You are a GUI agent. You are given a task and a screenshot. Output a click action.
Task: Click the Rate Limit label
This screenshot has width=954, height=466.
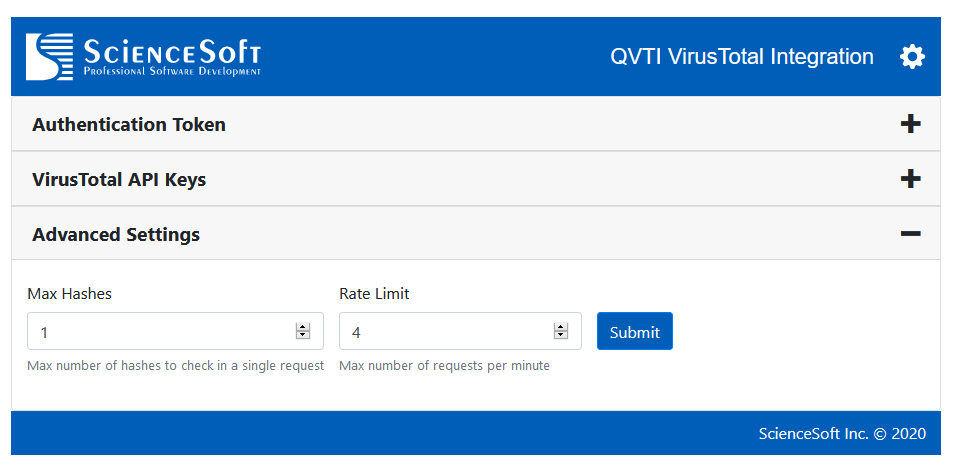tap(374, 294)
